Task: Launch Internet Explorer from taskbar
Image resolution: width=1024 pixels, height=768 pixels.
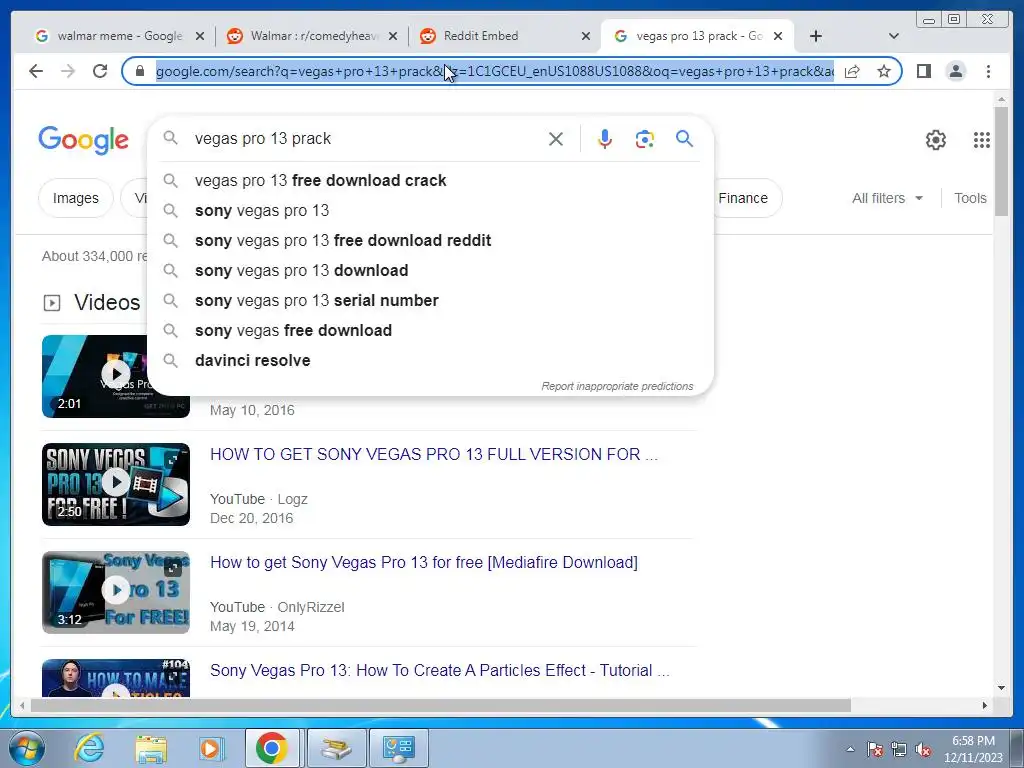Action: [89, 748]
